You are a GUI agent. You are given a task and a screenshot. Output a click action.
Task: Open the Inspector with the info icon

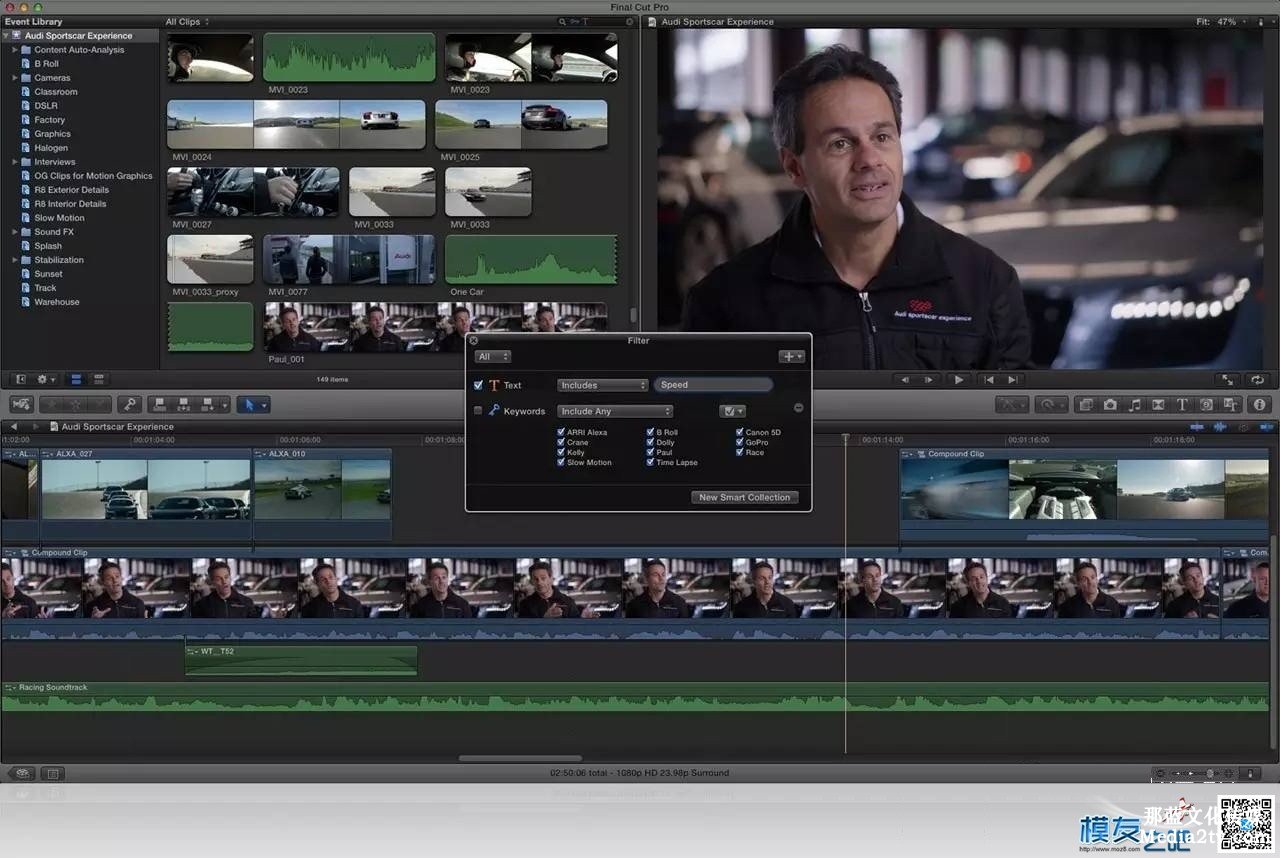(1258, 405)
